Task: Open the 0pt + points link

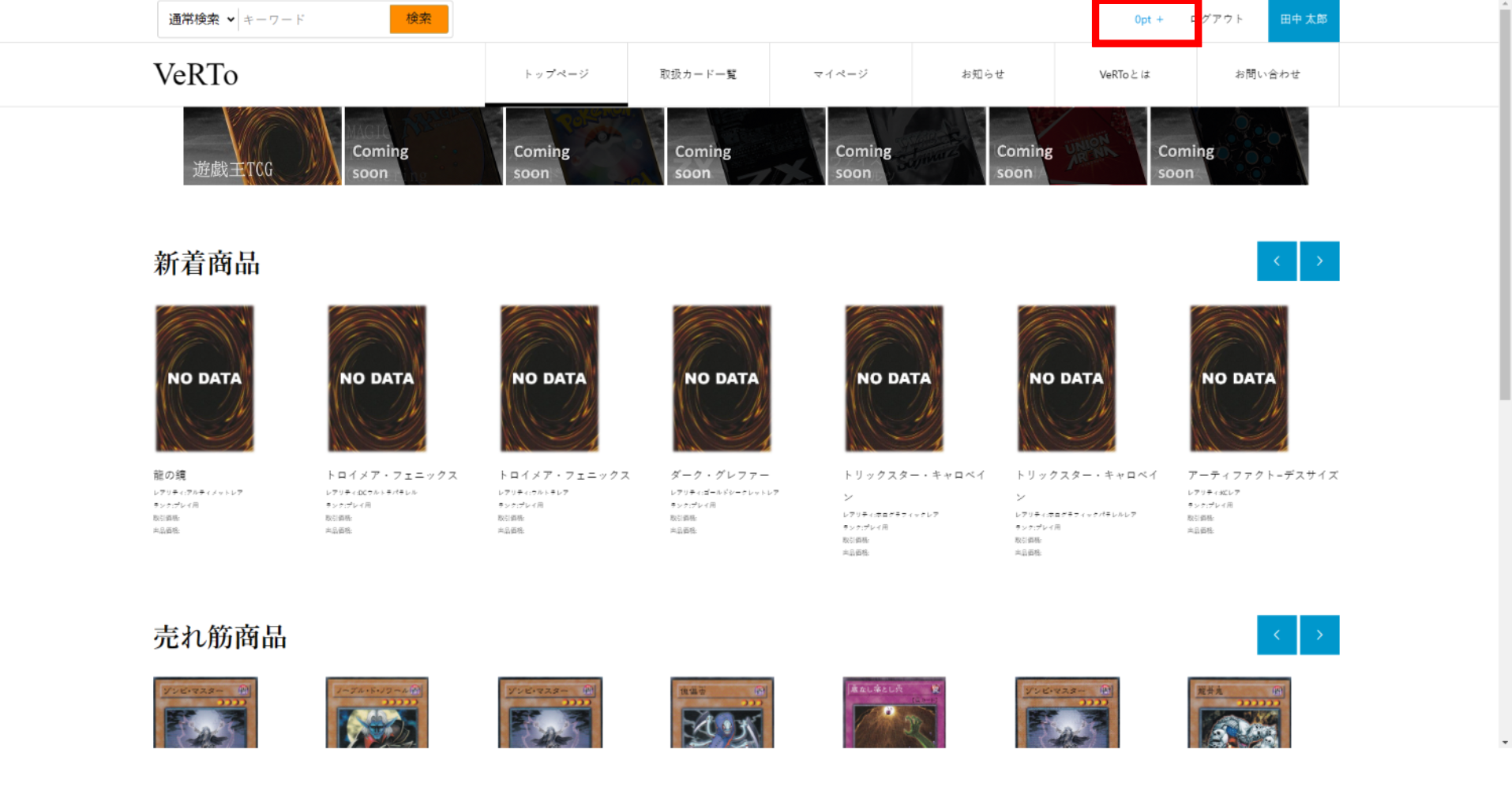Action: (x=1148, y=20)
